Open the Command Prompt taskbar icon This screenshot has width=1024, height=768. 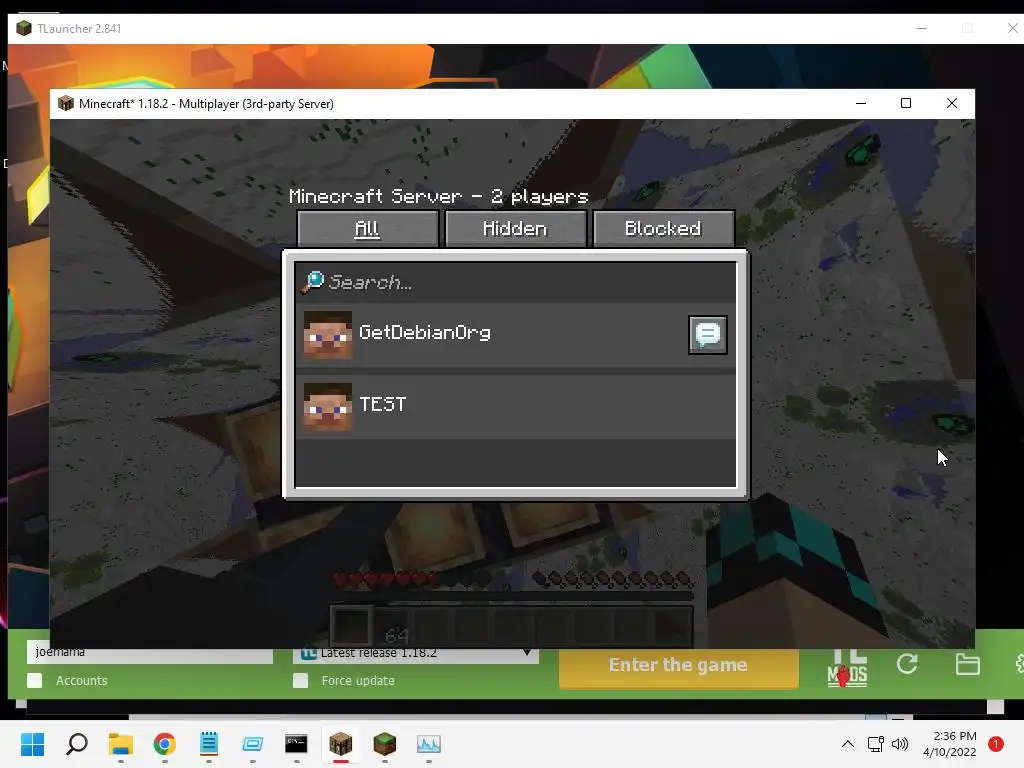click(x=296, y=744)
